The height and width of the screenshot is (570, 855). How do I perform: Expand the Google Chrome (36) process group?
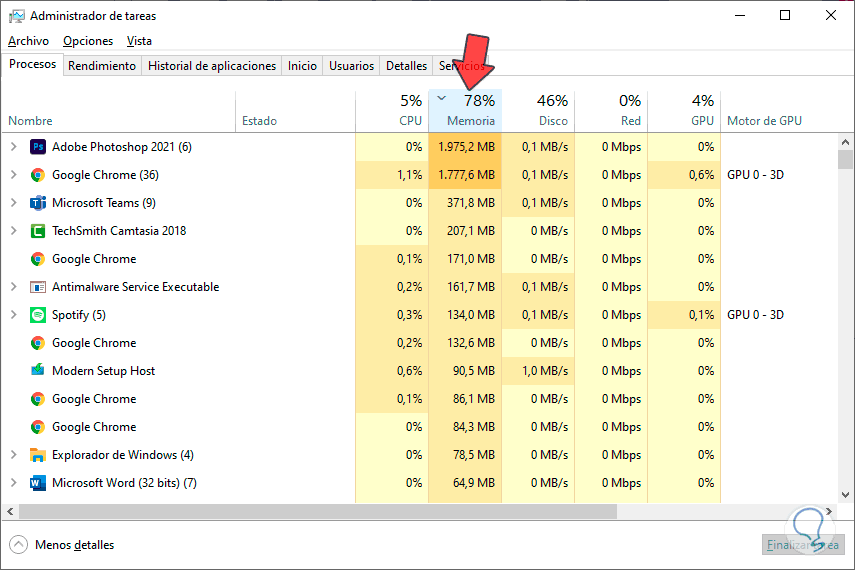tap(13, 175)
